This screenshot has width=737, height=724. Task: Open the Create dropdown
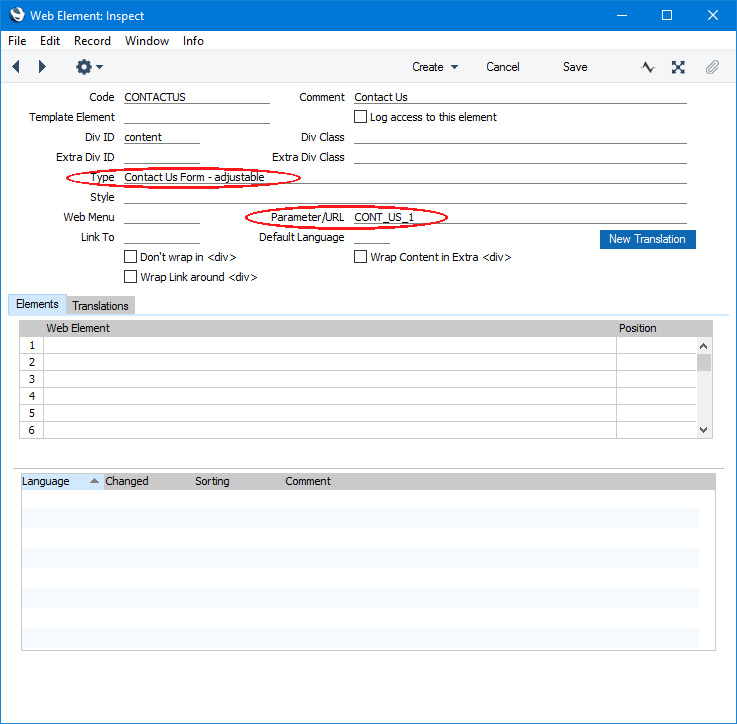coord(435,67)
